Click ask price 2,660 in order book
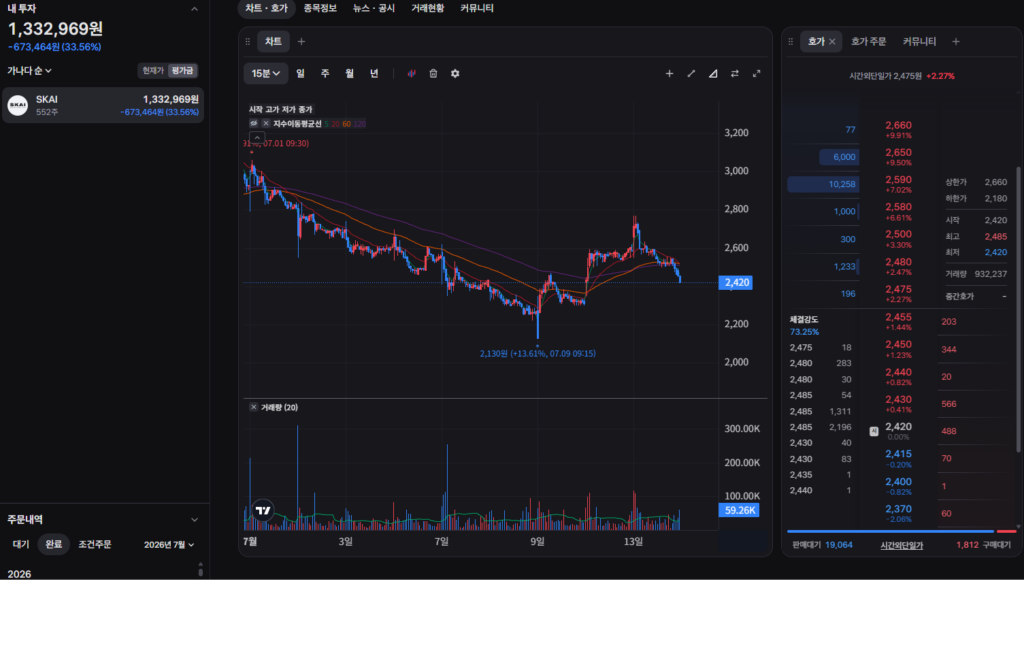1024x660 pixels. pos(899,129)
